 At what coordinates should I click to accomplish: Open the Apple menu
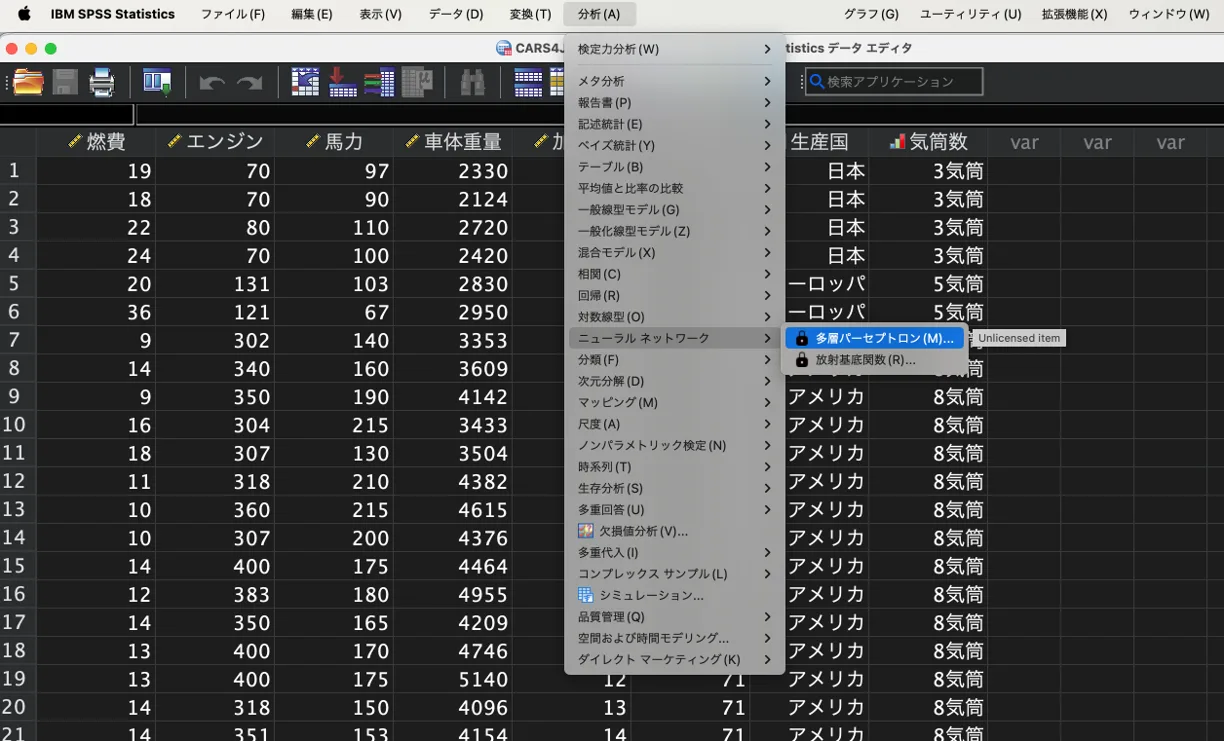point(23,14)
